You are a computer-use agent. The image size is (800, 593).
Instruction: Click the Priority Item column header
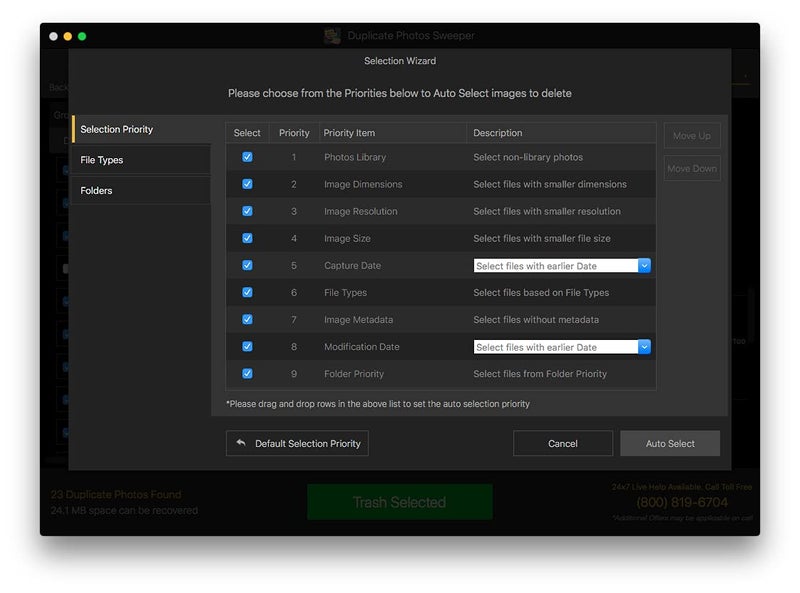(x=392, y=133)
